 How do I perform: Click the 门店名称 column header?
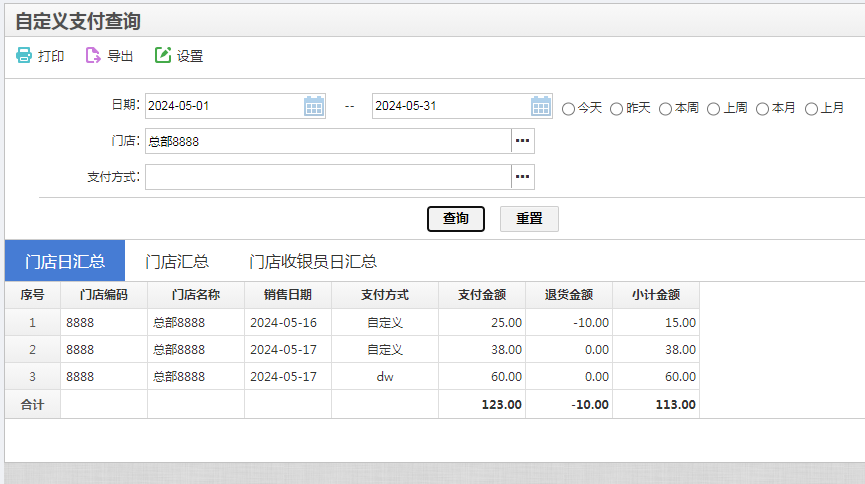[x=196, y=295]
